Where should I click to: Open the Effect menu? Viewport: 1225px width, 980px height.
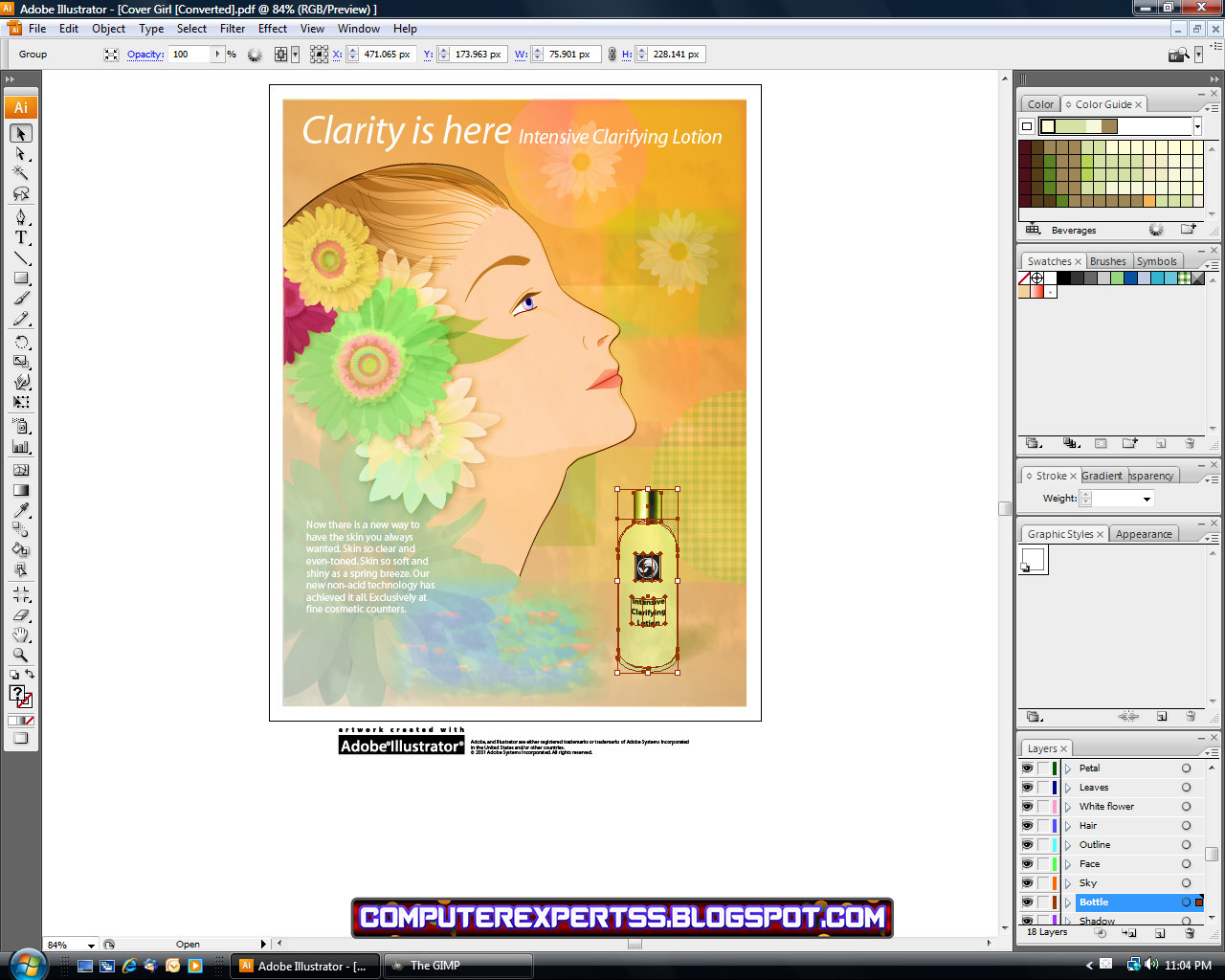[x=273, y=29]
